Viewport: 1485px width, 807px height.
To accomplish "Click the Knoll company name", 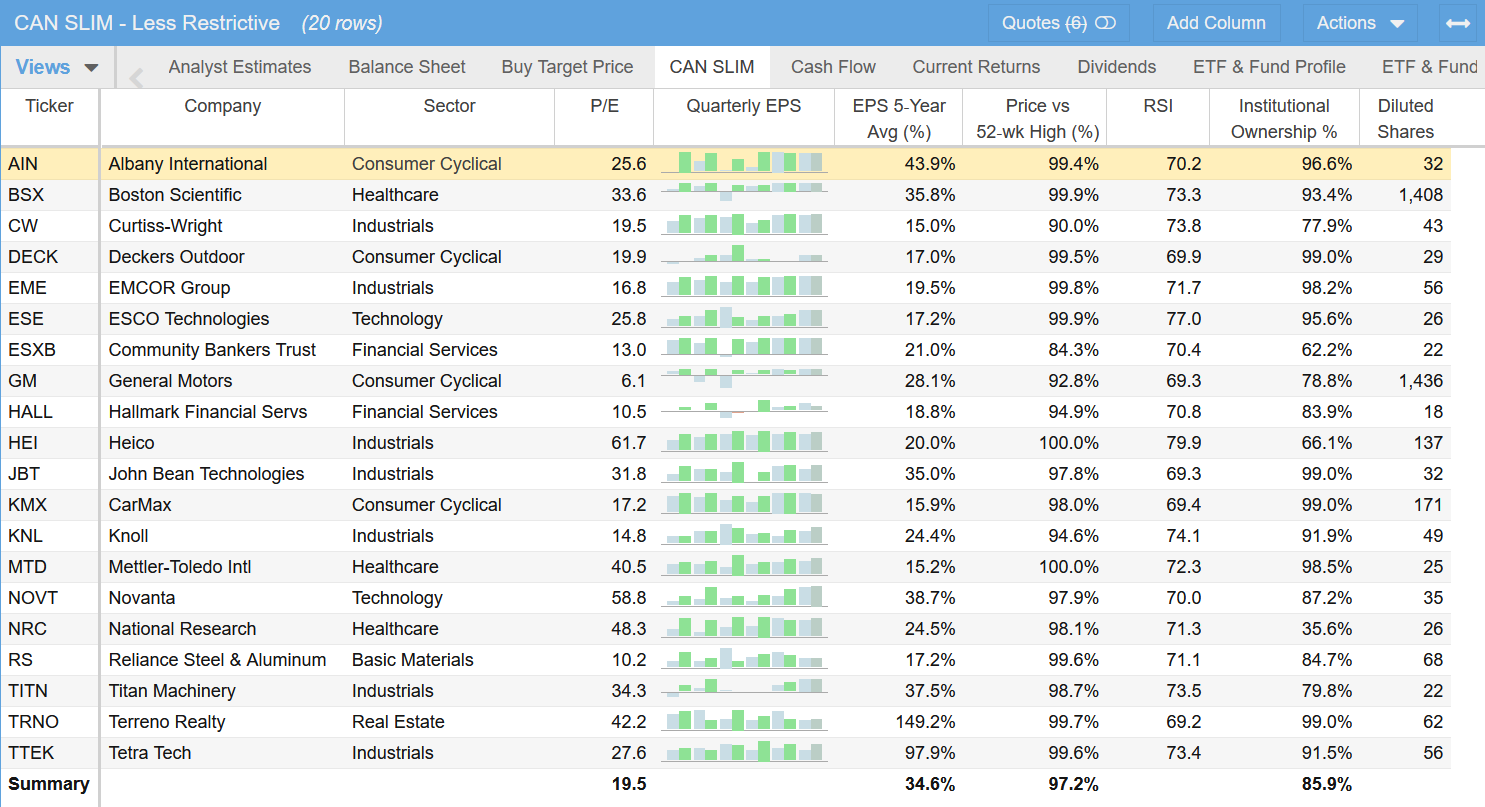I will coord(130,536).
